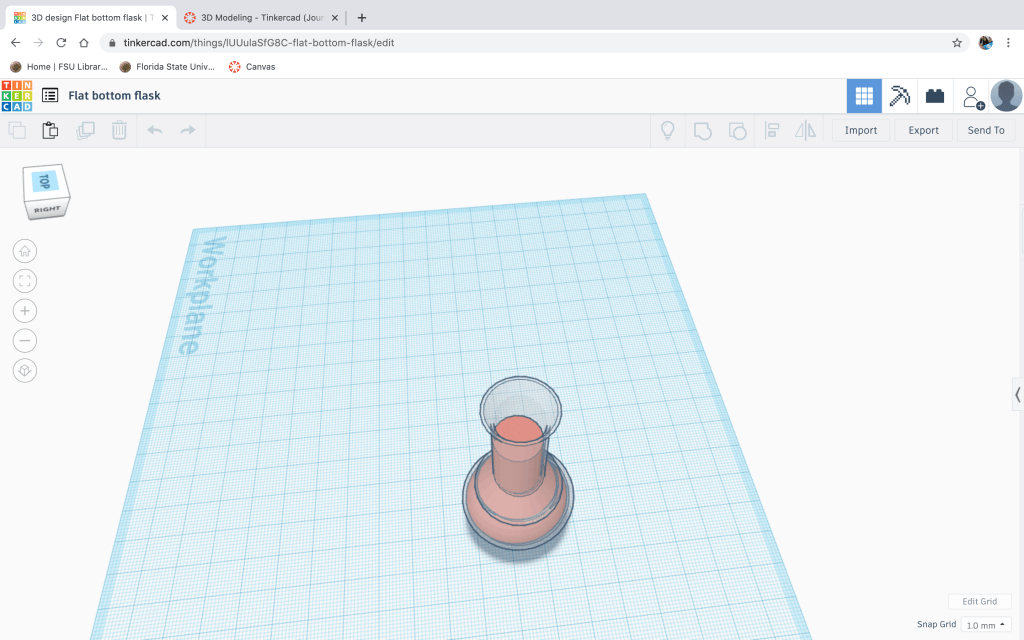Screen dimensions: 1024x640
Task: Zoom in with the plus button
Action: (x=25, y=311)
